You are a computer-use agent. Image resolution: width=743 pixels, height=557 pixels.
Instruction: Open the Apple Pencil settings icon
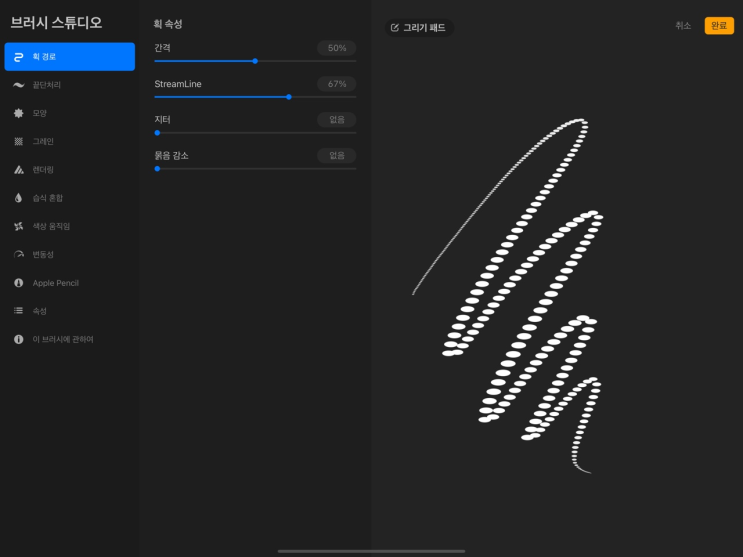tap(18, 283)
